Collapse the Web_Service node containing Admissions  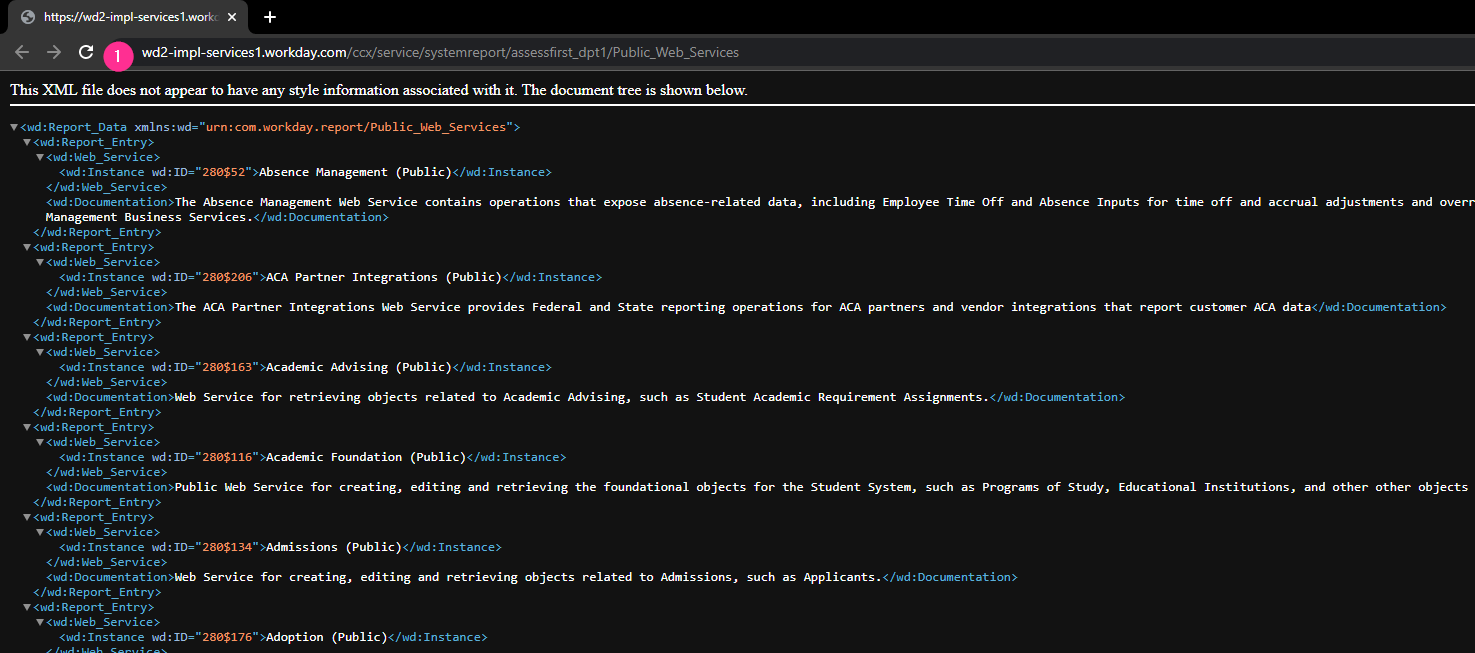pyautogui.click(x=40, y=532)
